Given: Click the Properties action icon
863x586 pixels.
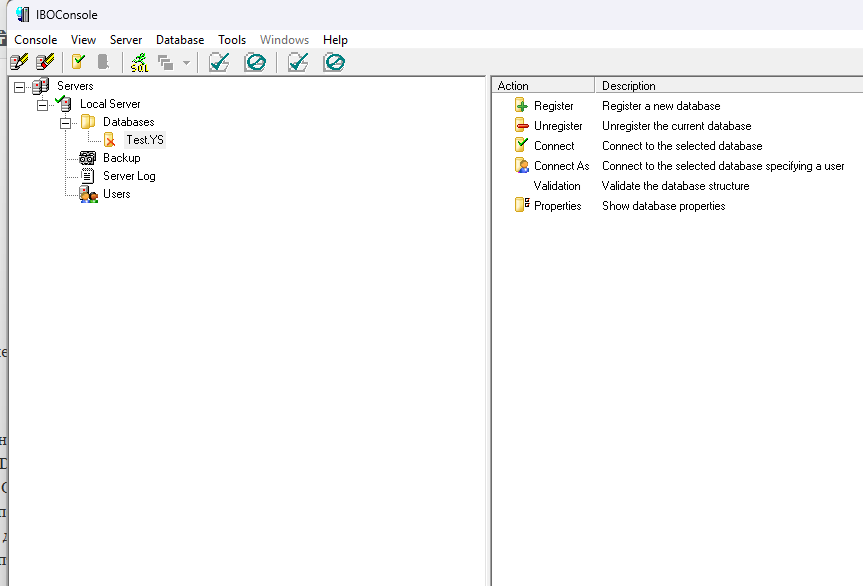Looking at the screenshot, I should coord(521,206).
